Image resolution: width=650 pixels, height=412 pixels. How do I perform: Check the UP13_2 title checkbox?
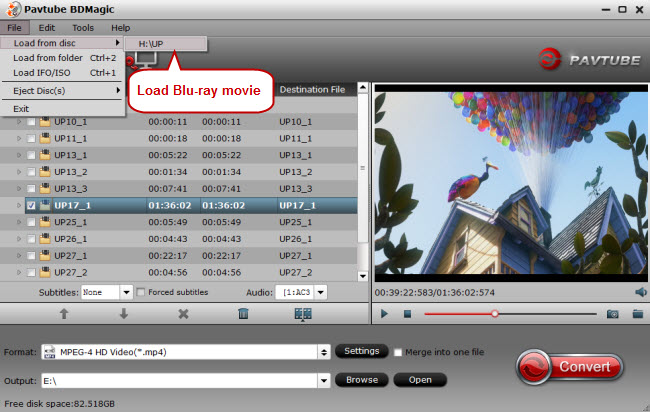[31, 172]
